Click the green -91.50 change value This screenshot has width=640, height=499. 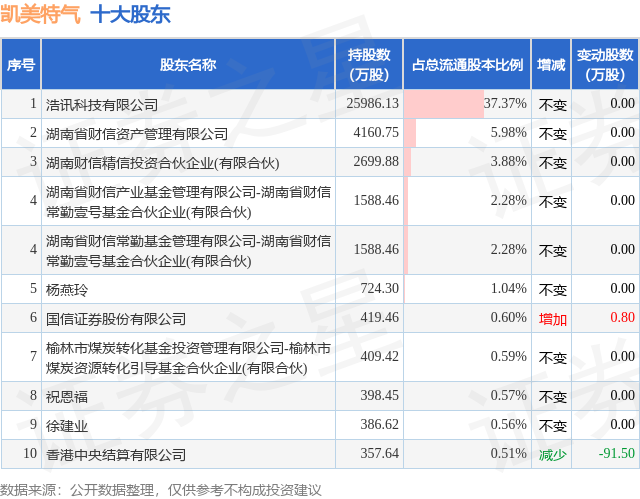(x=616, y=453)
